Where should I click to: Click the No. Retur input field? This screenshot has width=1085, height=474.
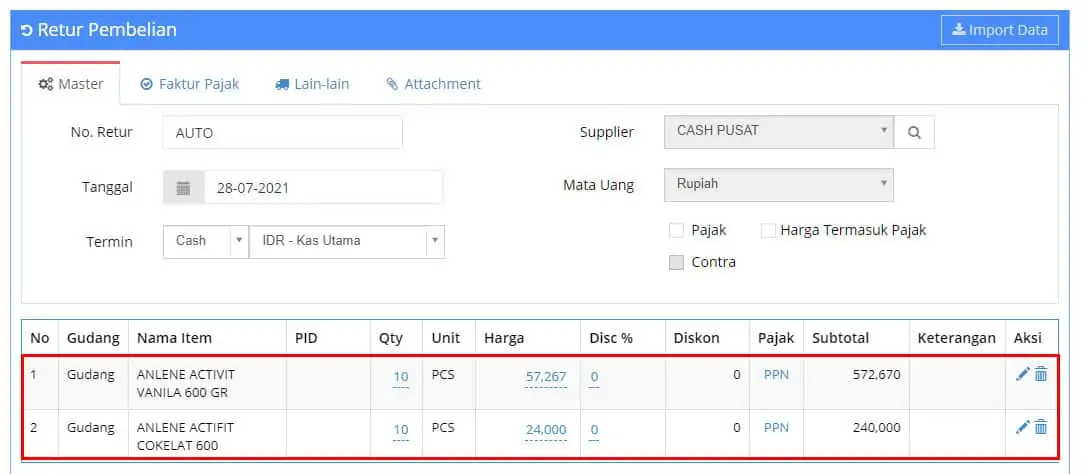[x=282, y=132]
